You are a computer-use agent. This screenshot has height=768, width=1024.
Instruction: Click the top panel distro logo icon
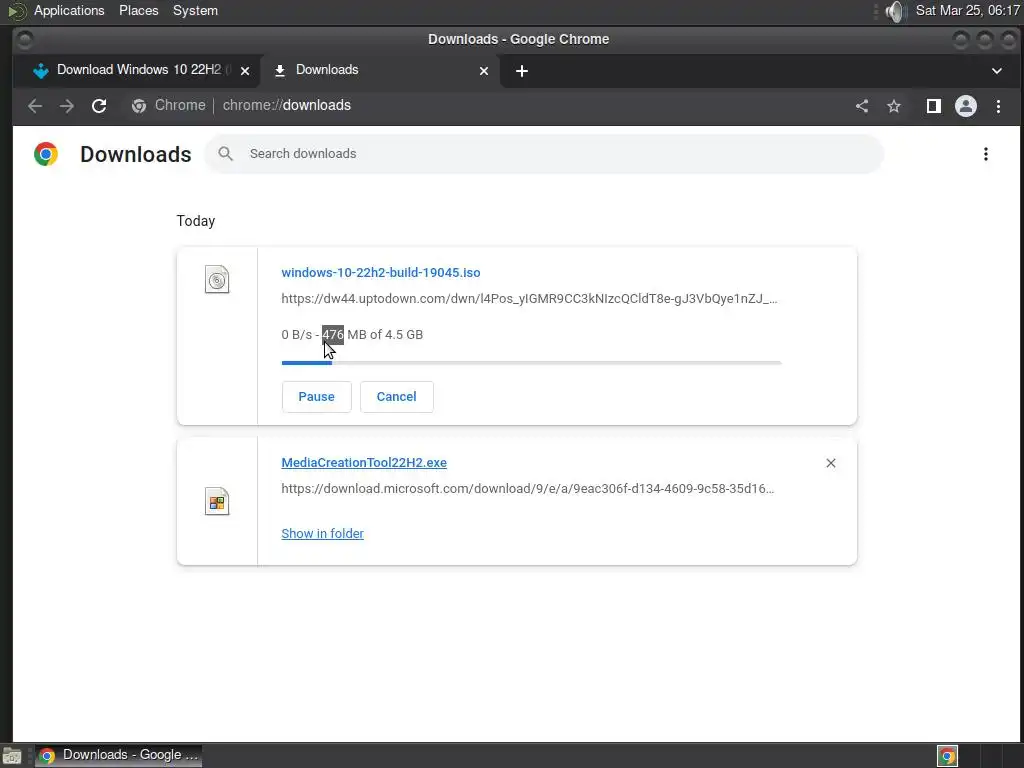click(x=17, y=11)
